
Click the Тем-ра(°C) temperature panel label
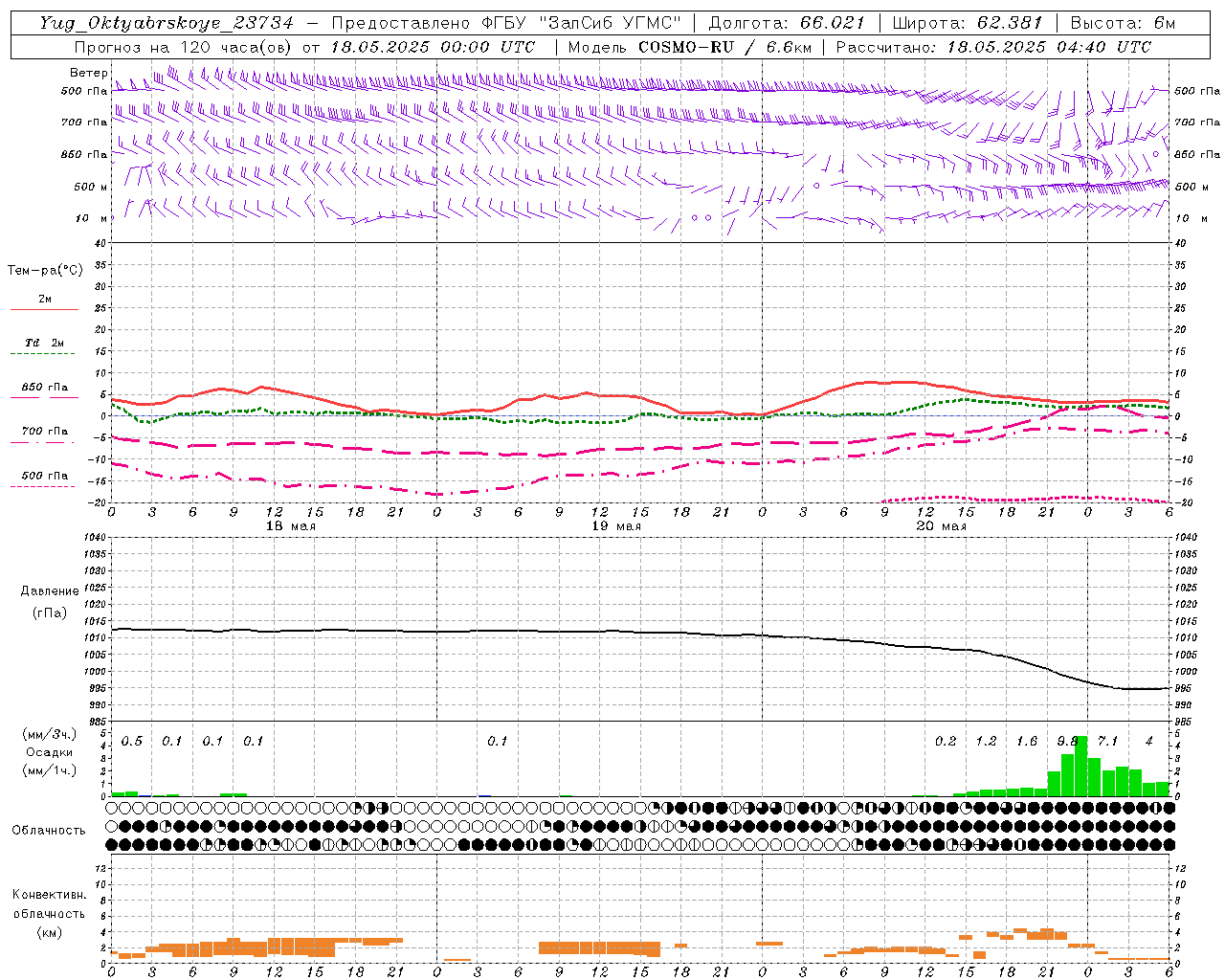point(45,271)
